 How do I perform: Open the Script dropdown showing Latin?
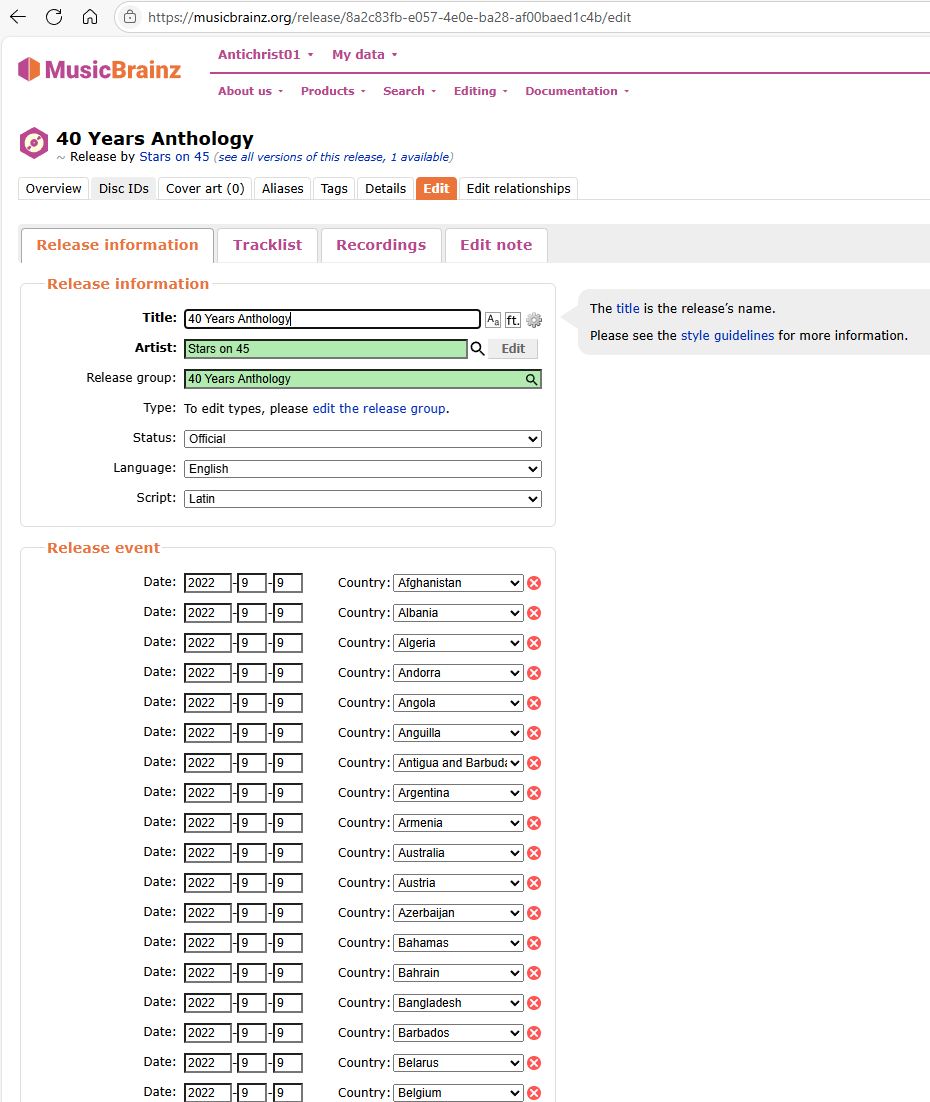tap(363, 499)
